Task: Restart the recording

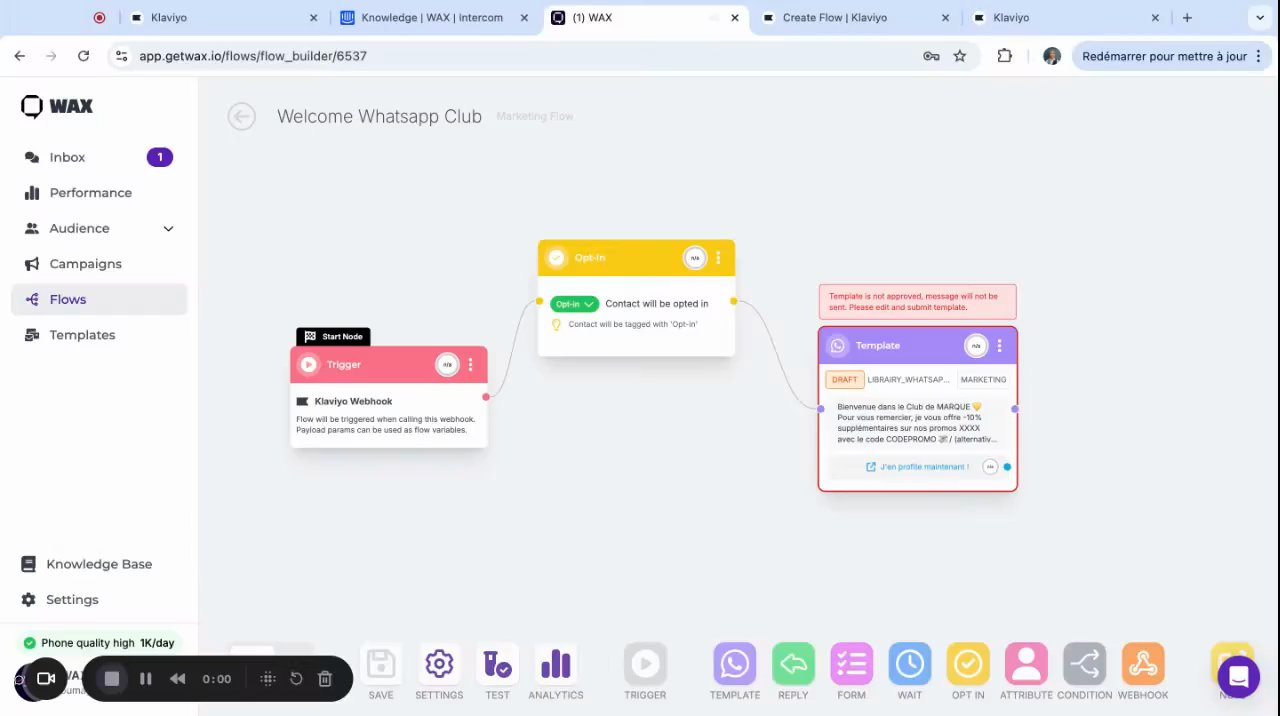Action: (296, 679)
